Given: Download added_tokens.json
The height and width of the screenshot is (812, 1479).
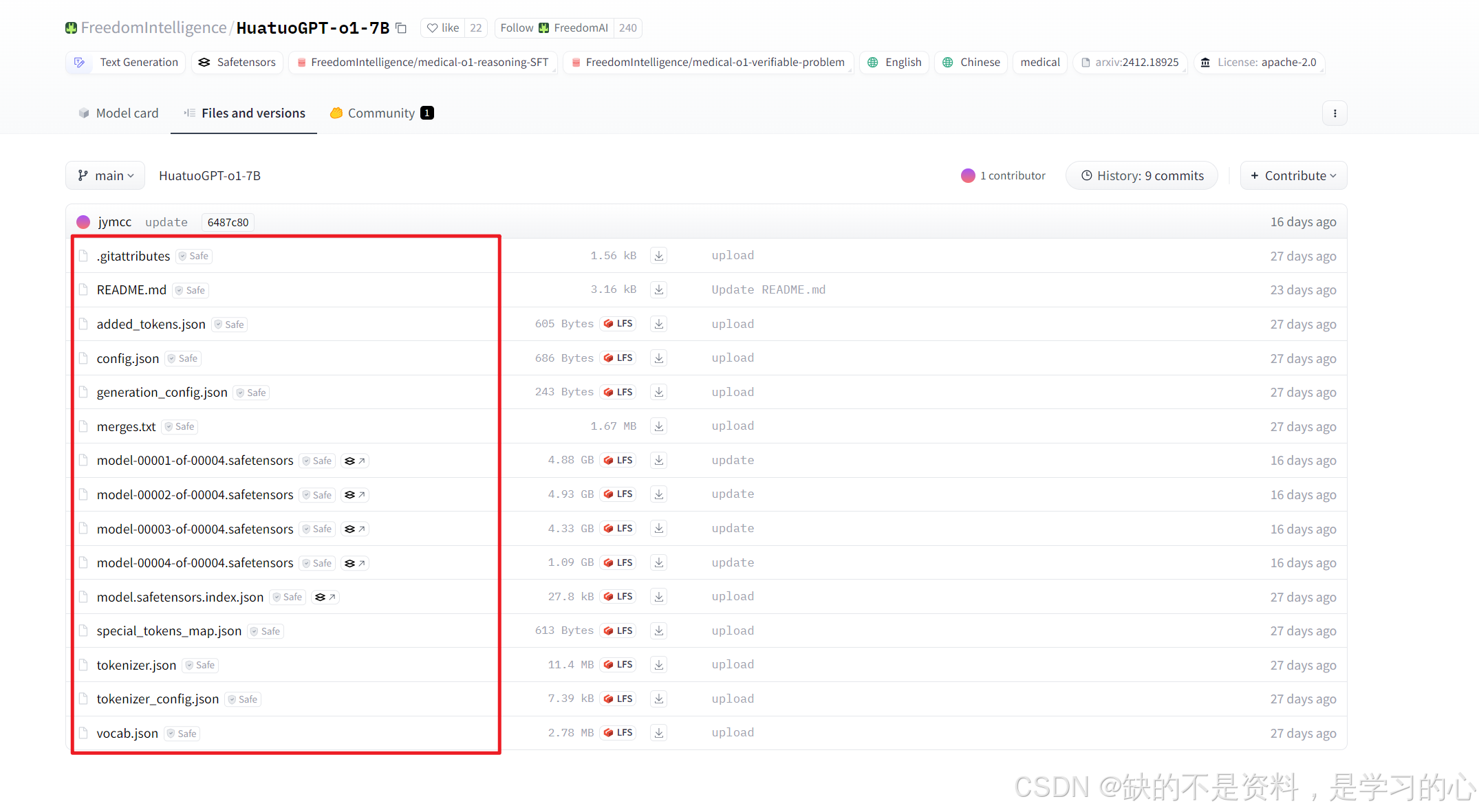Looking at the screenshot, I should (659, 324).
